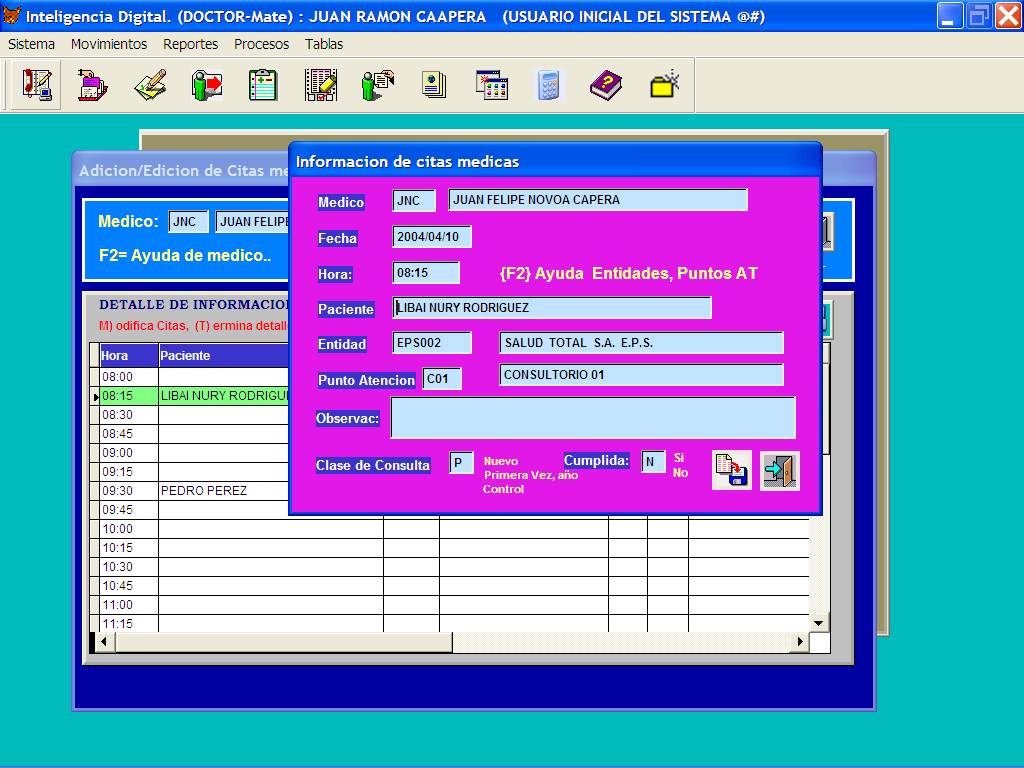
Task: Open the Tablas menu
Action: 324,44
